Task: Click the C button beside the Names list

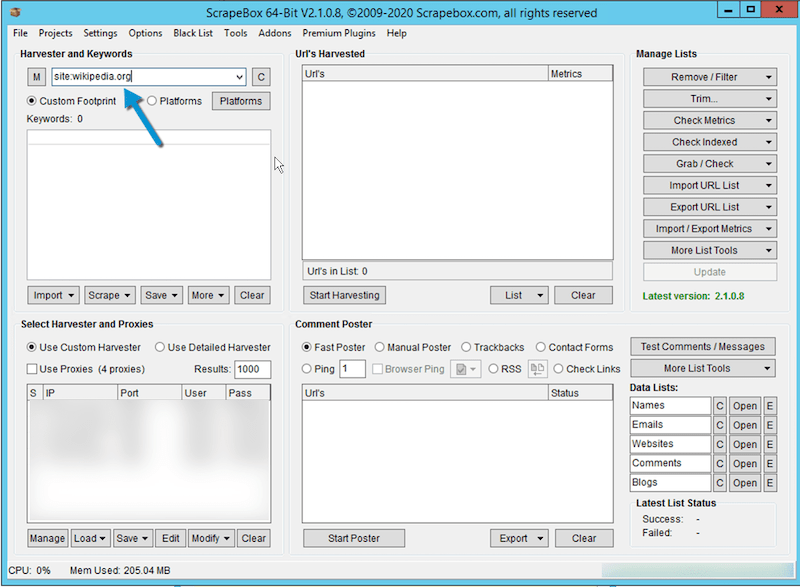Action: [719, 406]
